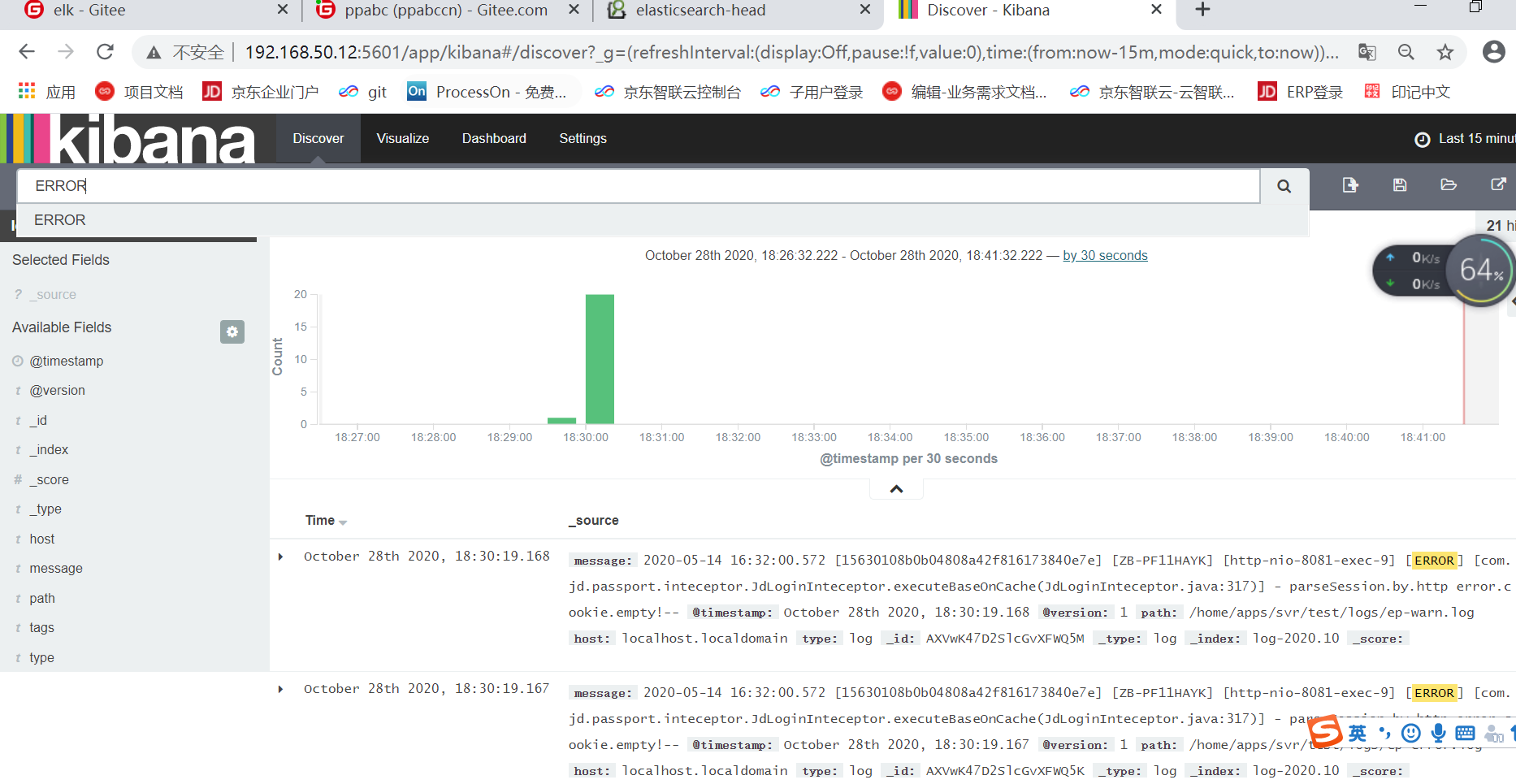Image resolution: width=1516 pixels, height=784 pixels.
Task: Sort by the Time column arrow
Action: pos(343,522)
